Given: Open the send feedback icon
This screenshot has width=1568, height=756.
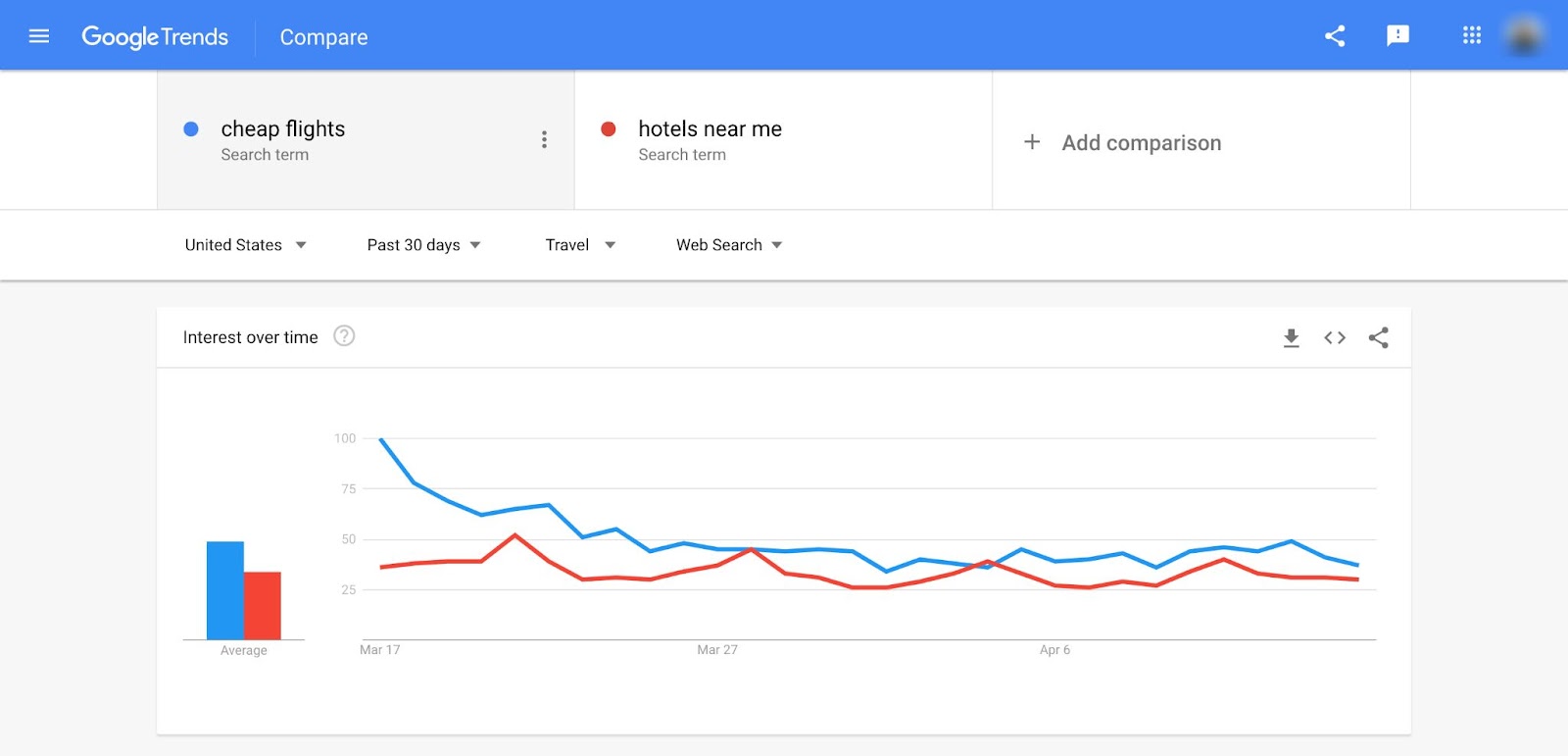Looking at the screenshot, I should tap(1397, 36).
